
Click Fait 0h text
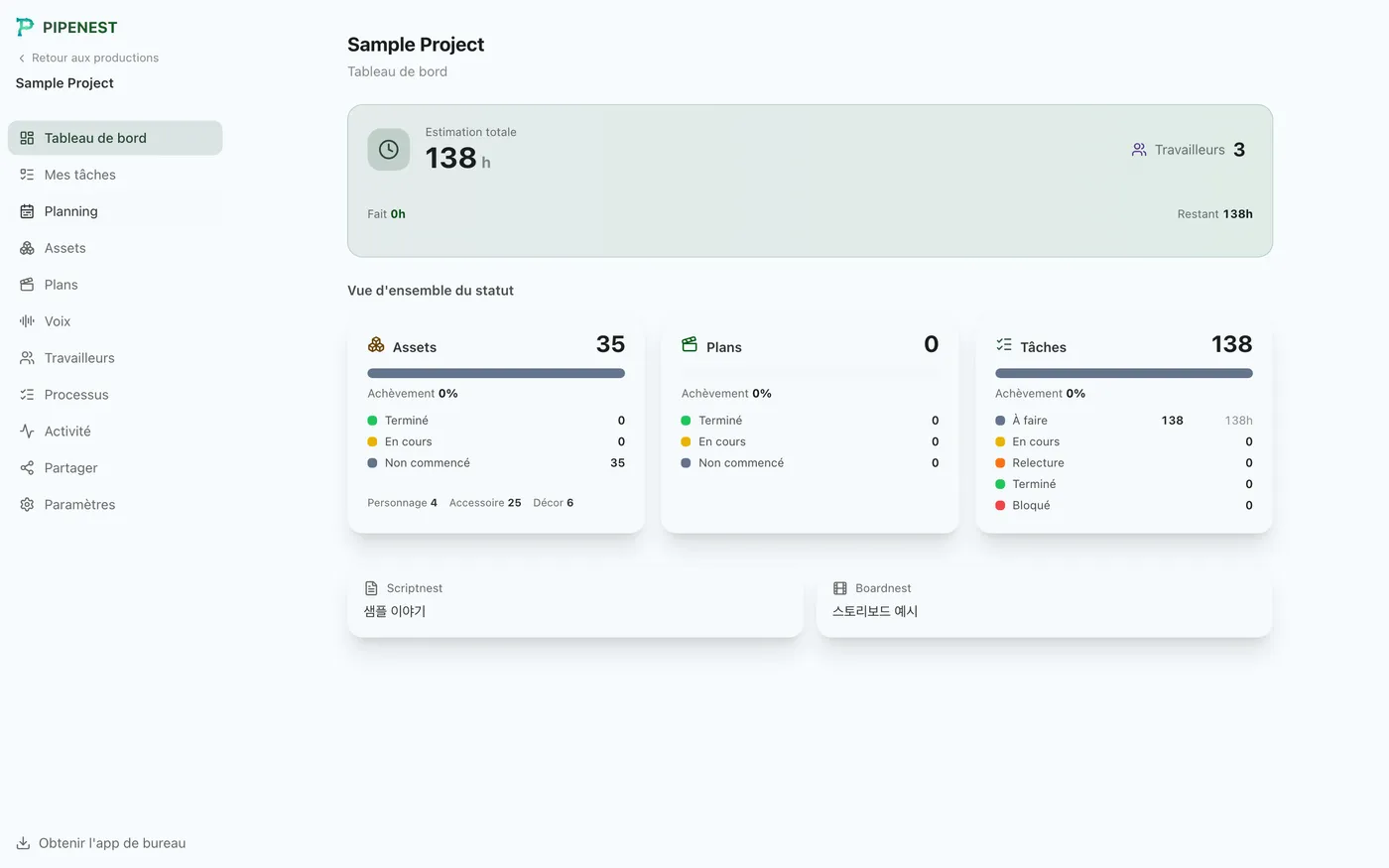point(387,214)
